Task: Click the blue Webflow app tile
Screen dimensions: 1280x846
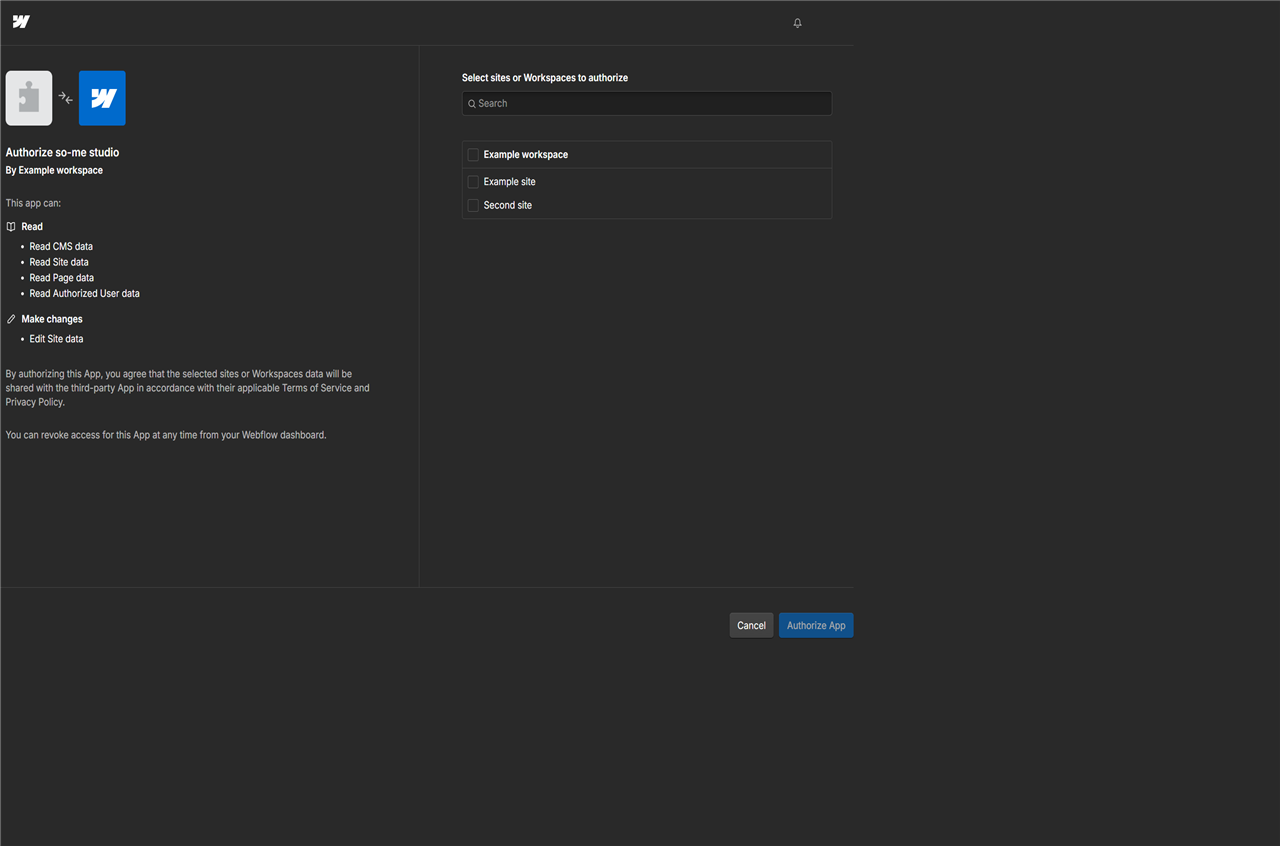Action: pos(102,98)
